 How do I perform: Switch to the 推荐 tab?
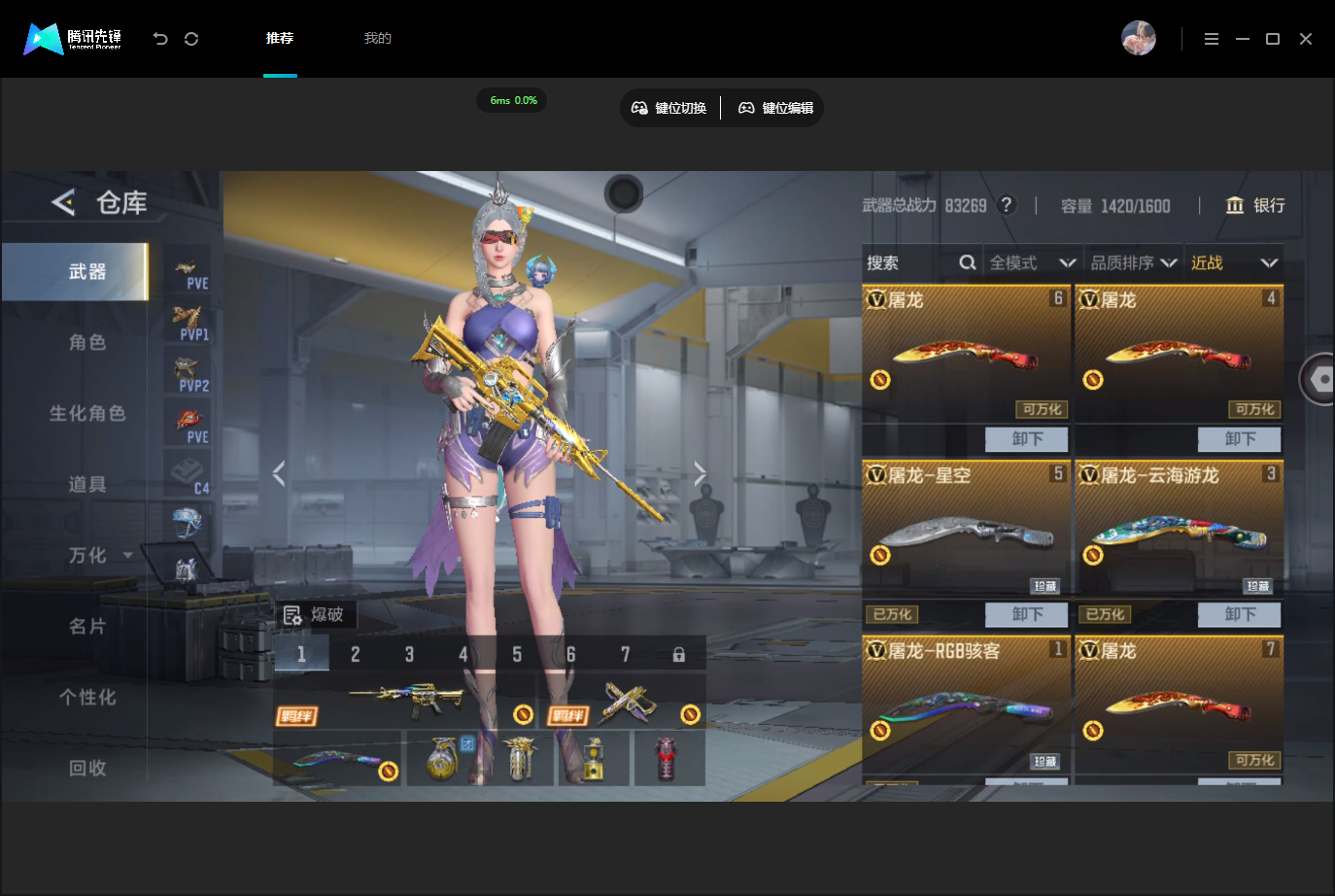tap(280, 39)
